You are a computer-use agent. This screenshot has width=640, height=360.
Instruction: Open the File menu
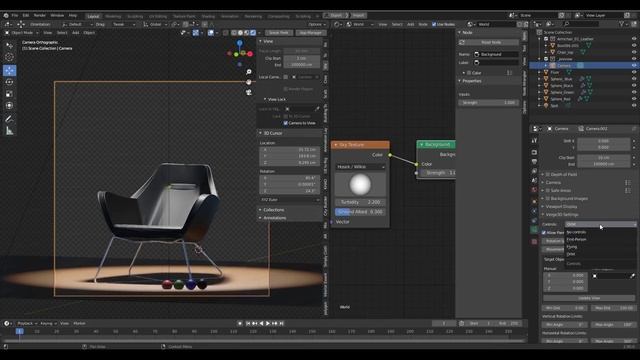(15, 16)
